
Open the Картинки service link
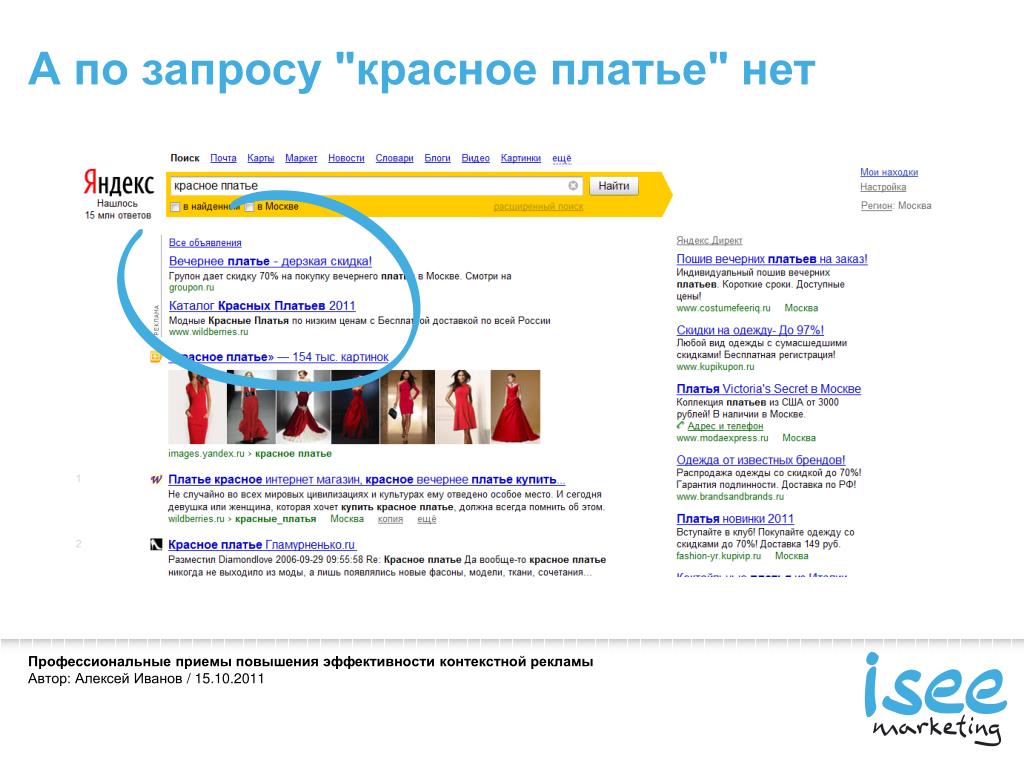520,158
